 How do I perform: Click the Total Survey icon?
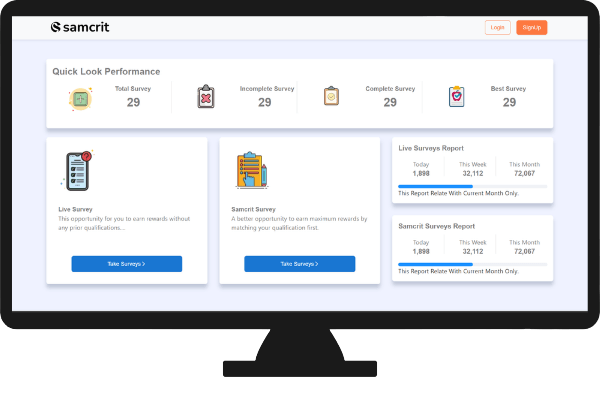(81, 97)
